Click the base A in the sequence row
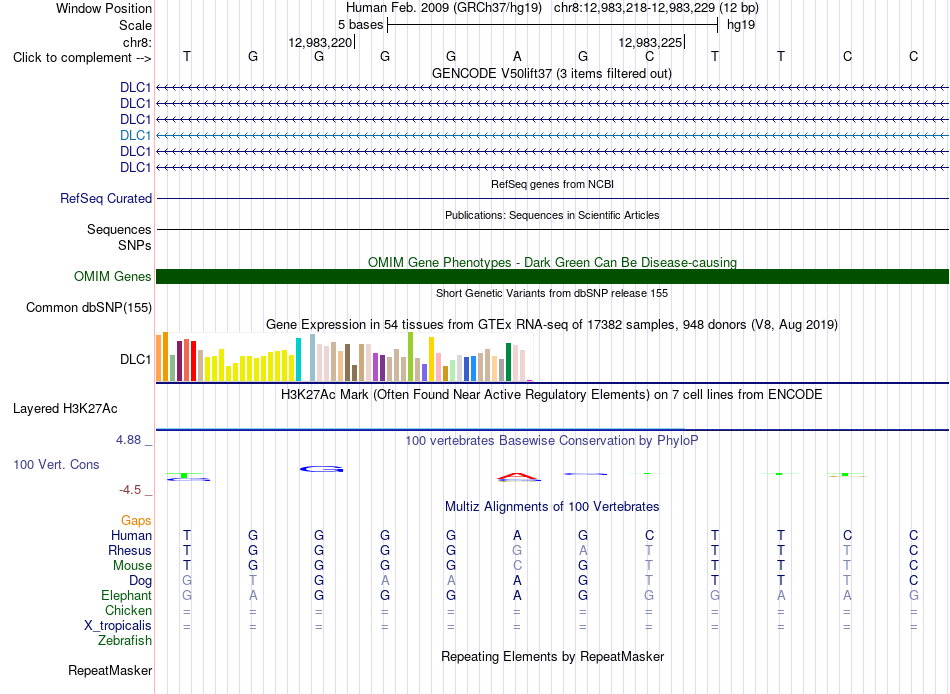The width and height of the screenshot is (950, 694). 517,56
